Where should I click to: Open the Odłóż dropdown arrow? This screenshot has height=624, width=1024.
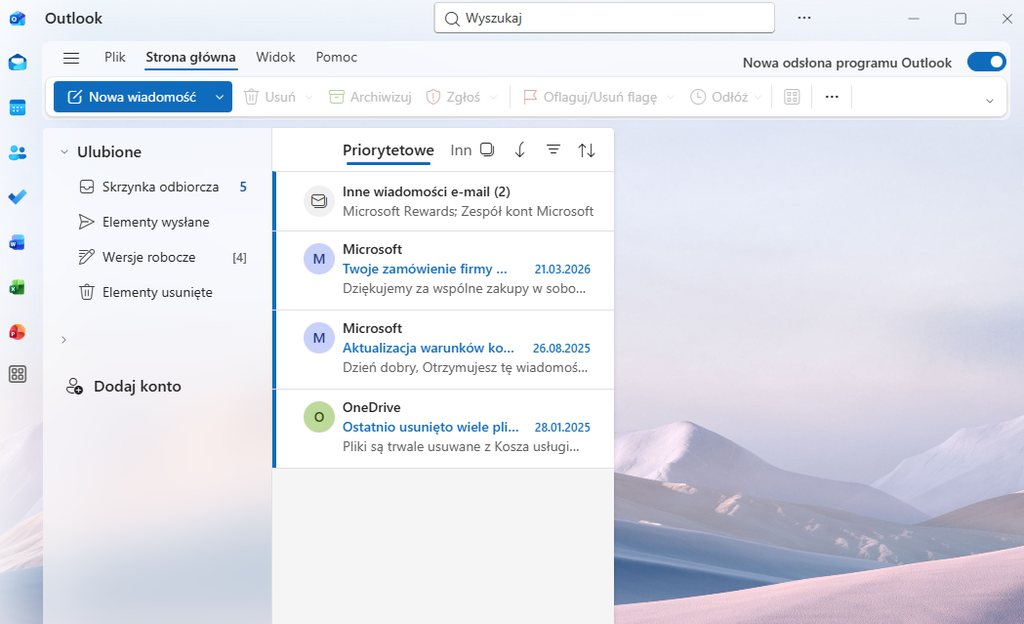(758, 97)
